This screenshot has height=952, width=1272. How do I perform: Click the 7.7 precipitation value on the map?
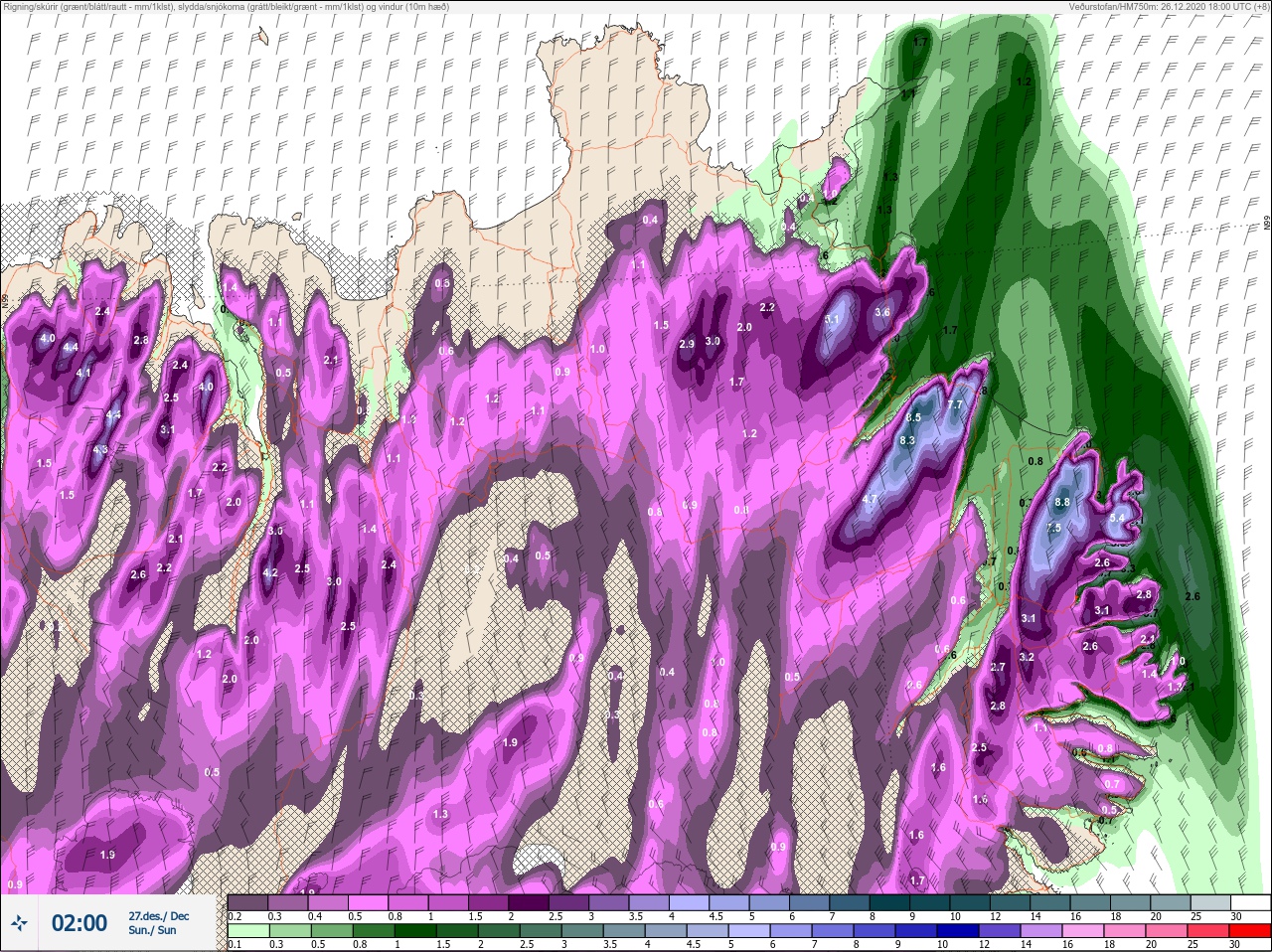tap(956, 404)
